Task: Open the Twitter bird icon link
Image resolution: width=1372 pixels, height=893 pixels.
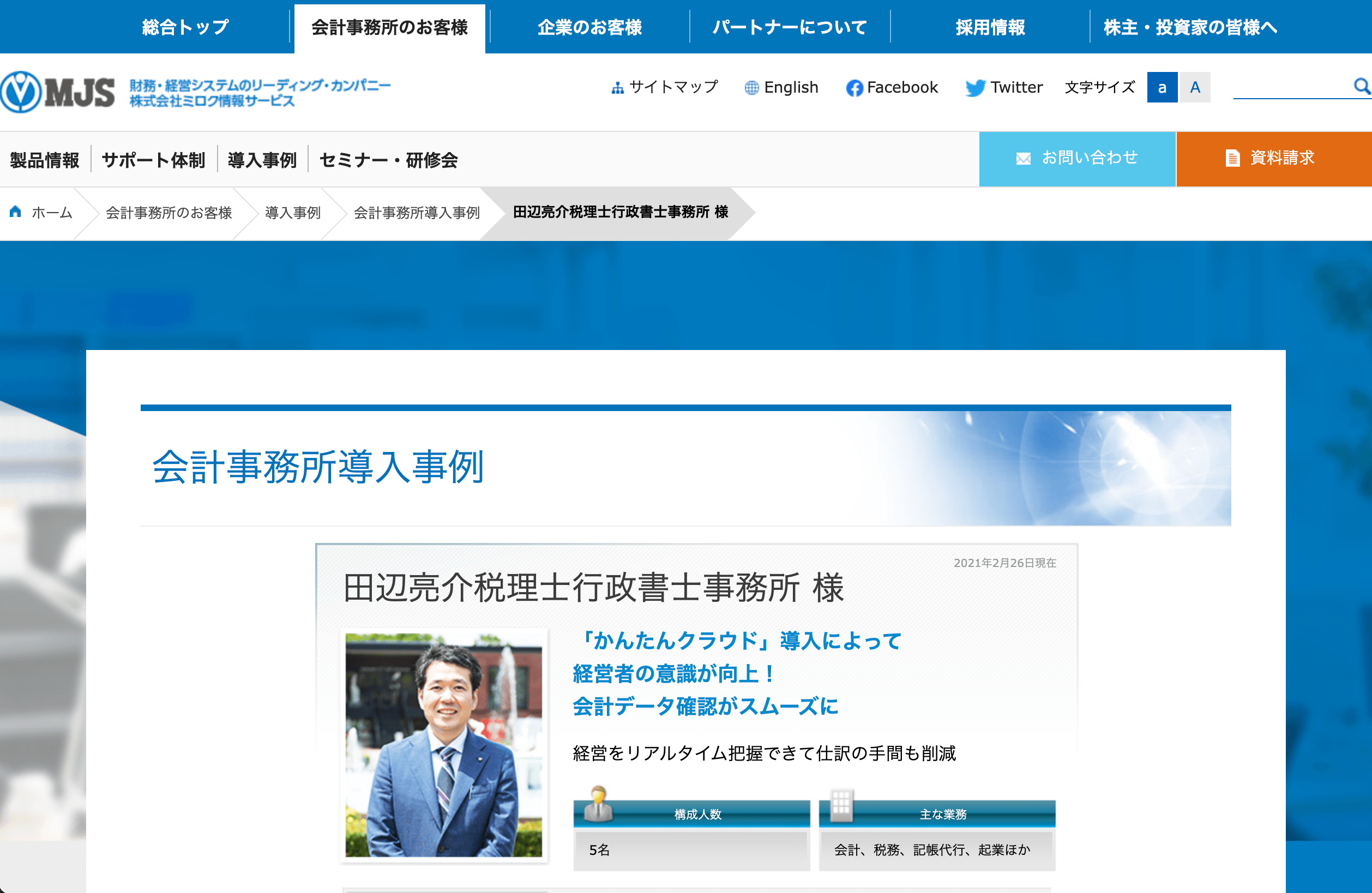Action: point(976,88)
